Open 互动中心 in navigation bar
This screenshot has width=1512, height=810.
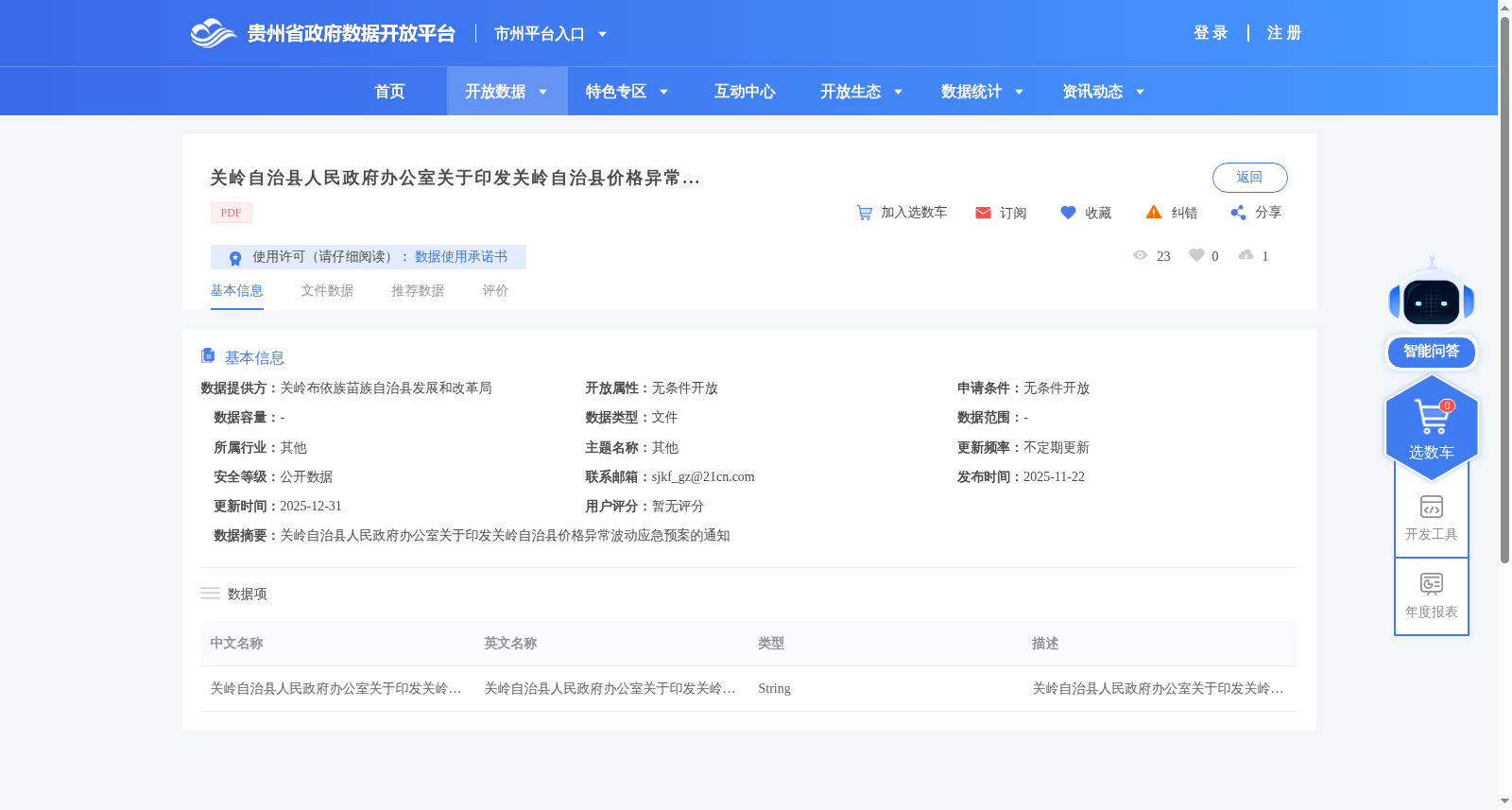point(745,92)
